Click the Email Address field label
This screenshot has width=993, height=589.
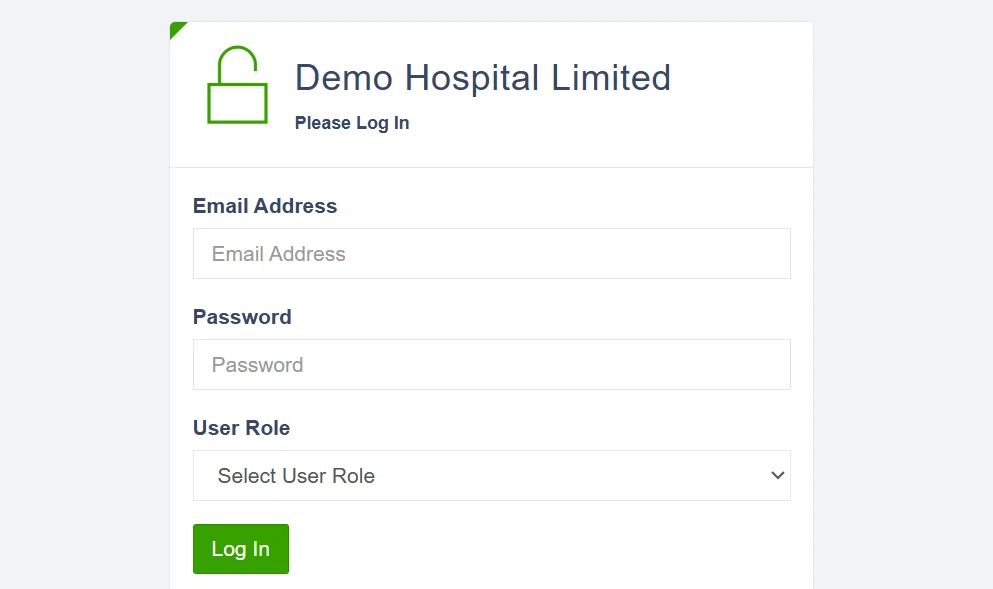[x=265, y=206]
